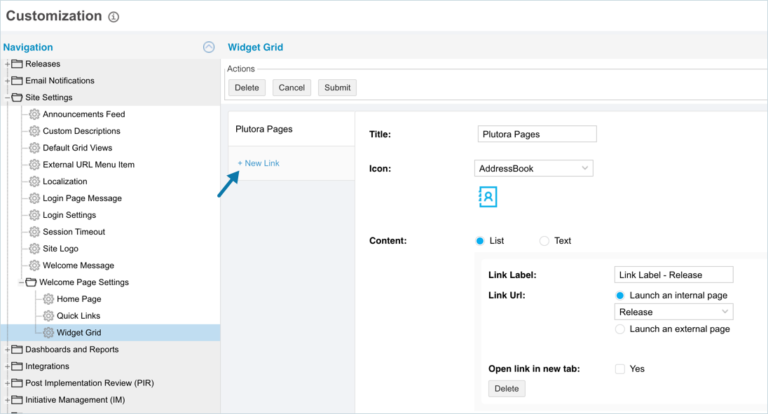This screenshot has width=768, height=414.
Task: Click the info icon beside Customization title
Action: point(113,17)
